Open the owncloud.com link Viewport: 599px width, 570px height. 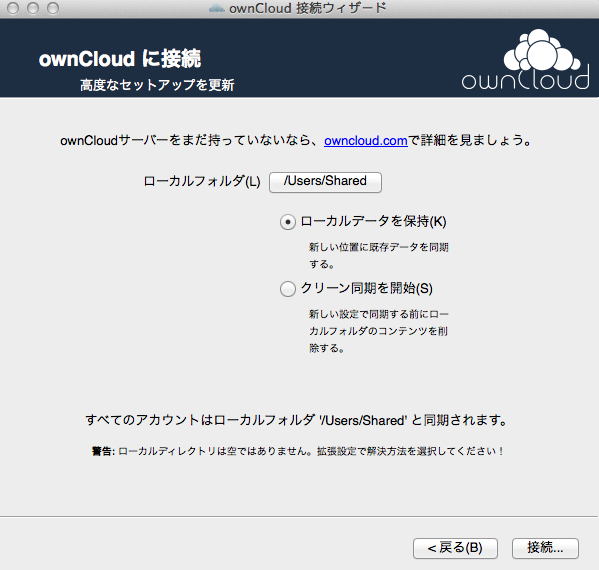coord(366,141)
